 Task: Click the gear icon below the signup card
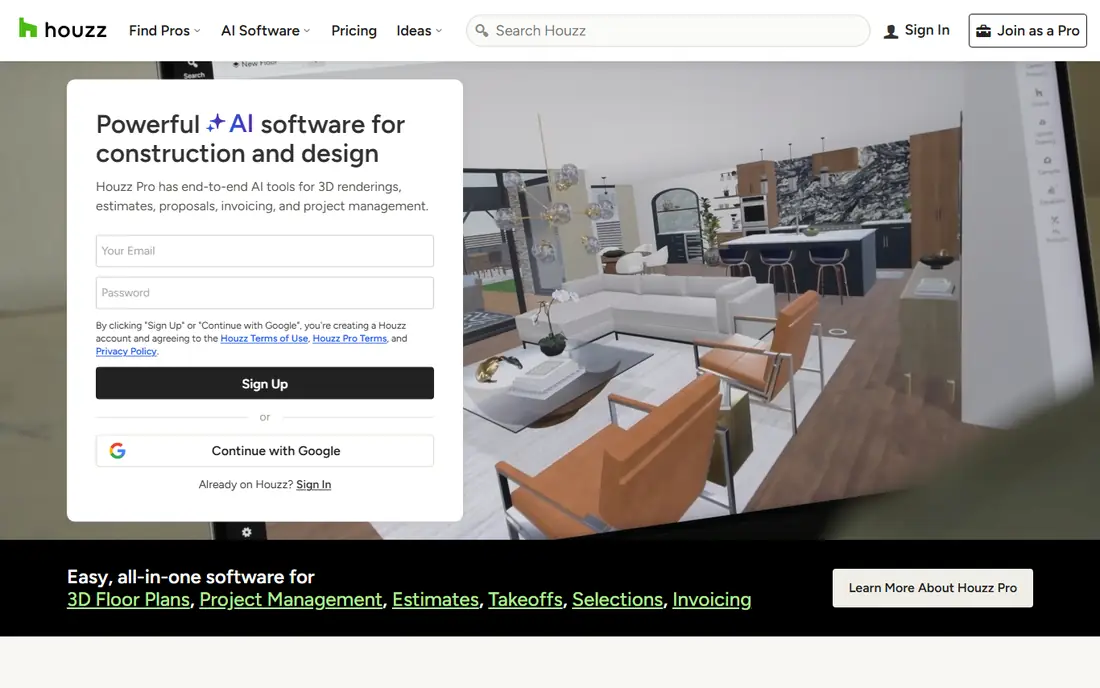[x=247, y=532]
